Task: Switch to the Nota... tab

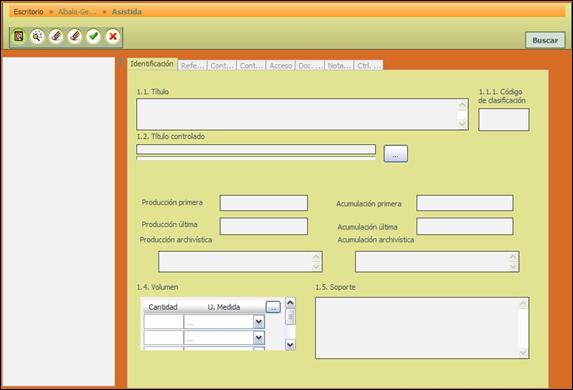Action: coord(339,65)
